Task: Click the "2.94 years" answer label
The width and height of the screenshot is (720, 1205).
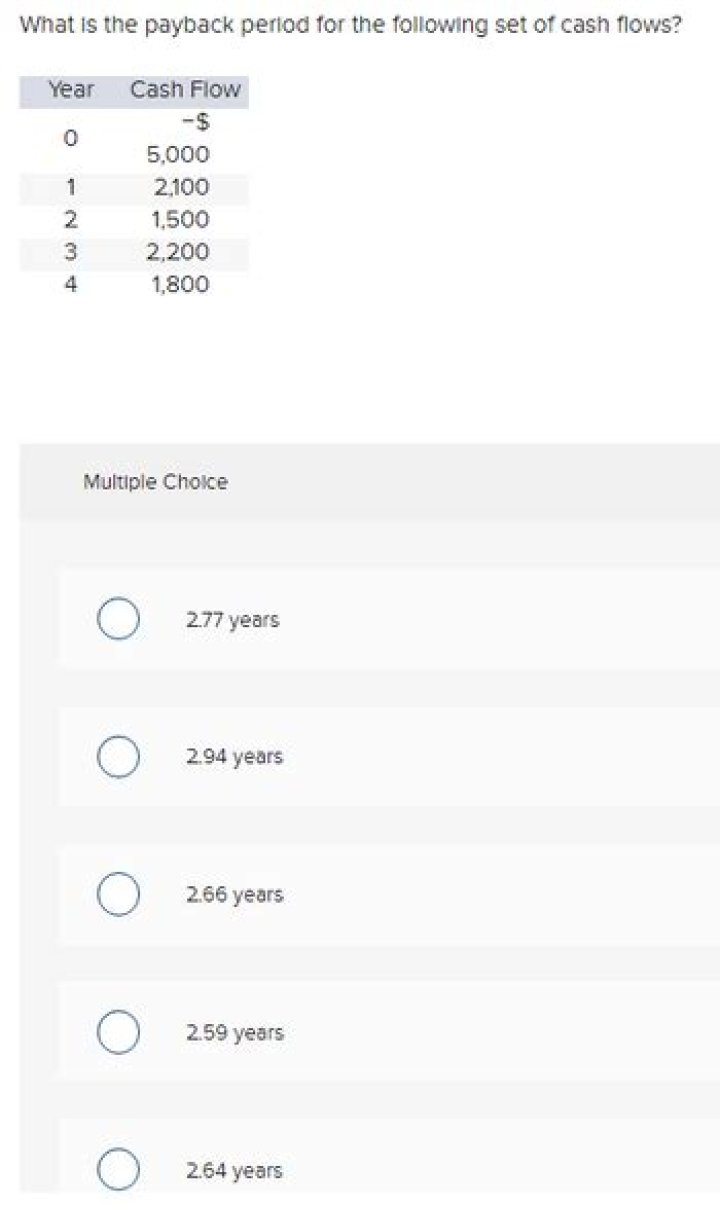Action: [x=234, y=757]
